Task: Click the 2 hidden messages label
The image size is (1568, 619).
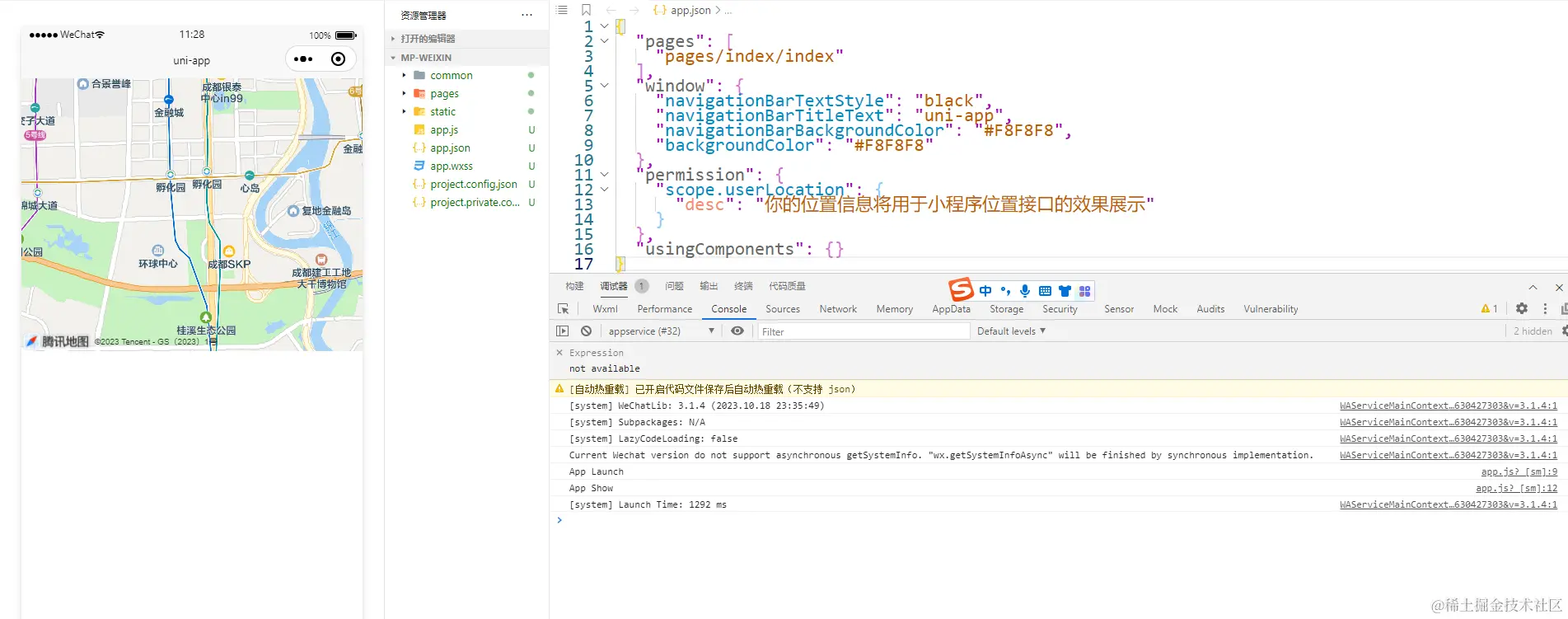Action: coord(1533,331)
